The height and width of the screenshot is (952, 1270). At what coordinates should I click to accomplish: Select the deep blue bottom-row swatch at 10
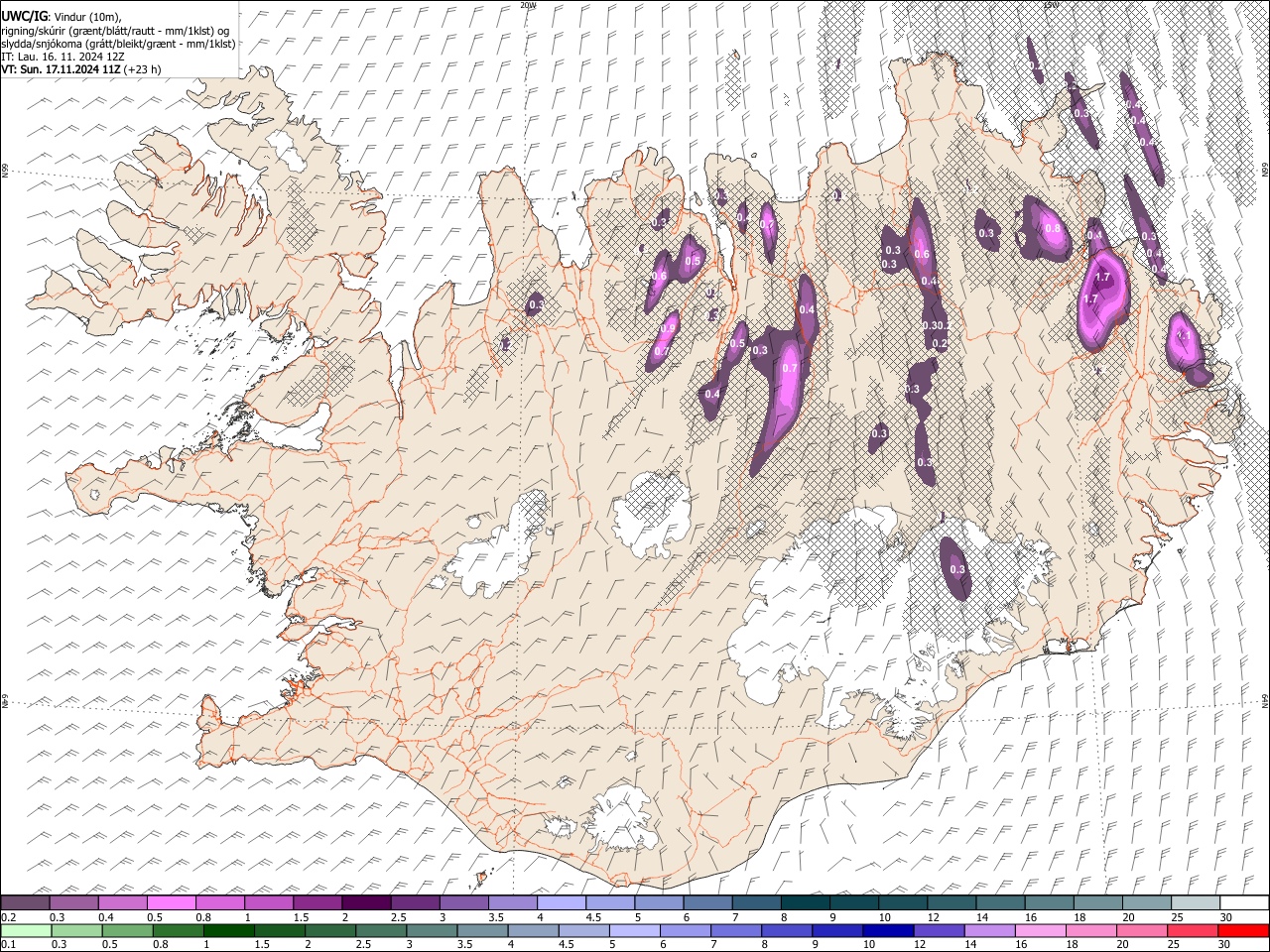[x=887, y=930]
